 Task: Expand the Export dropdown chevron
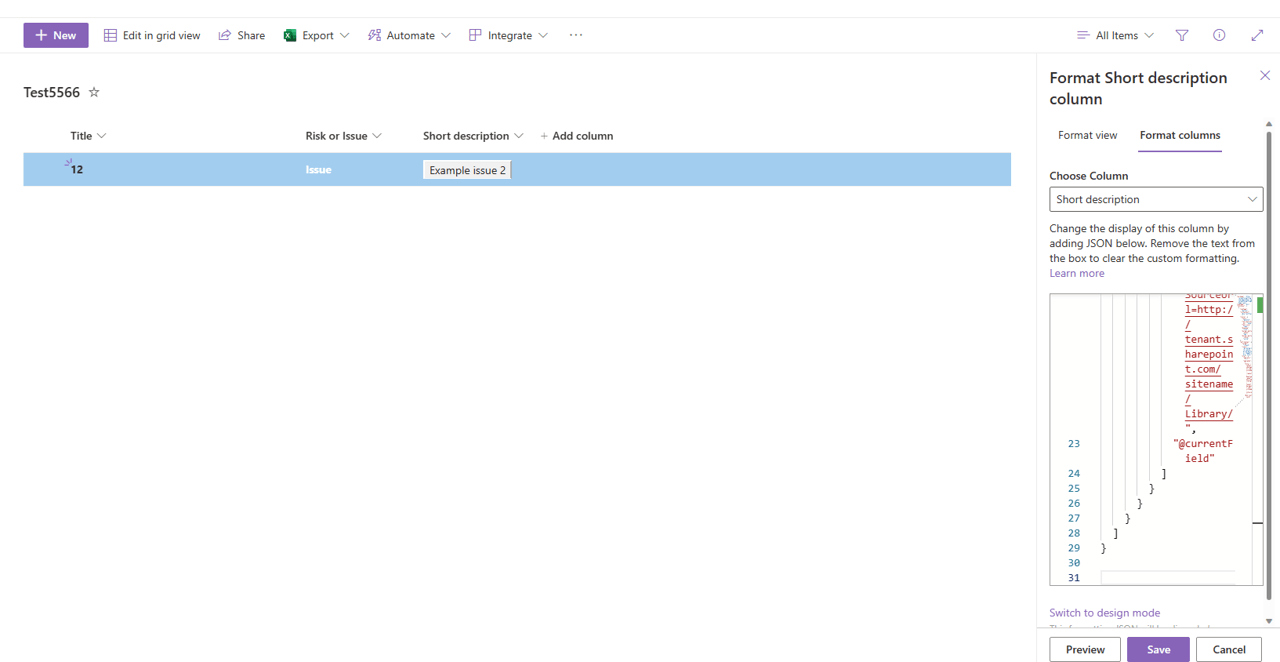tap(345, 35)
